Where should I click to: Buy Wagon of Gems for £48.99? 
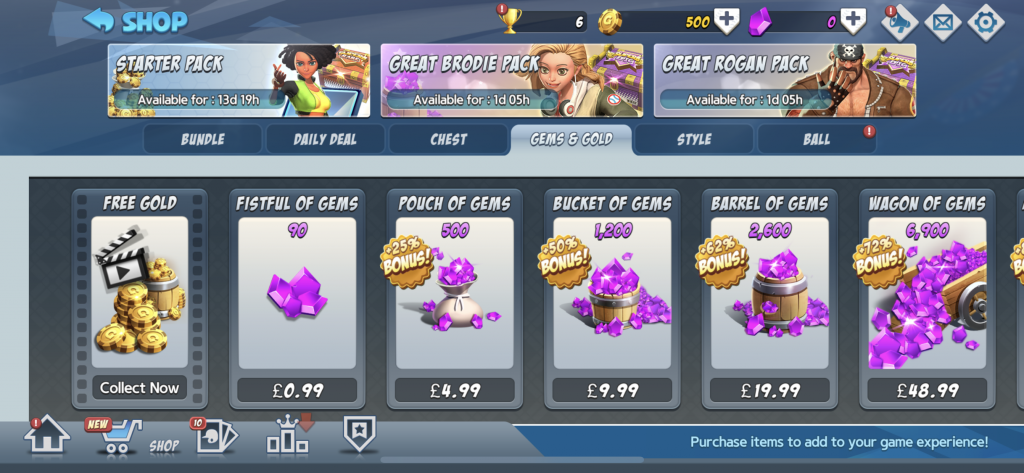coord(927,390)
